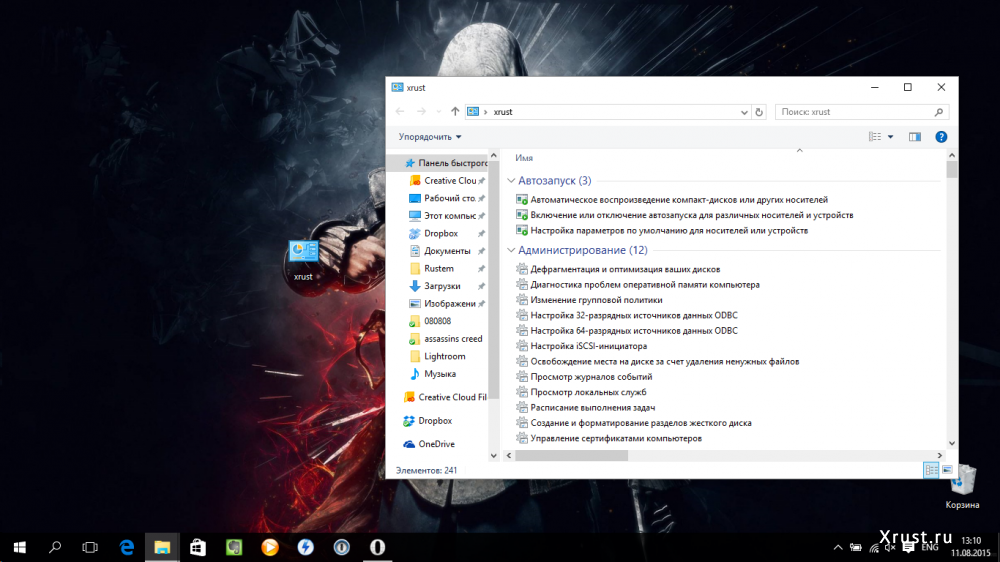Collapse the Администрирование (12) group
The image size is (1000, 562).
click(511, 250)
